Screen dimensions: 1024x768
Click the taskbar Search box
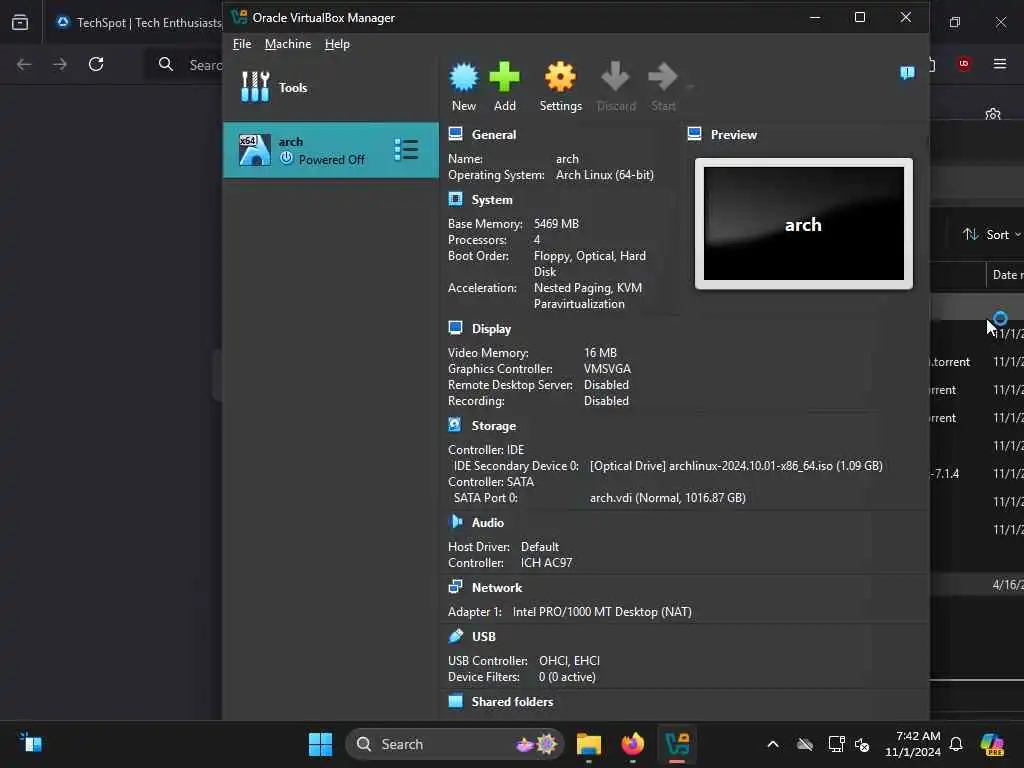click(x=455, y=744)
